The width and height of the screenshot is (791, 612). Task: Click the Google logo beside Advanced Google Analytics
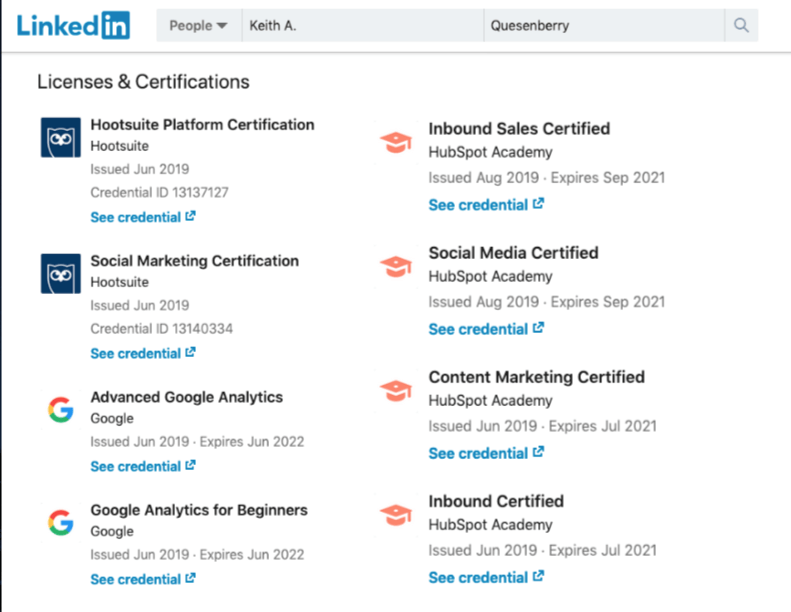click(61, 410)
